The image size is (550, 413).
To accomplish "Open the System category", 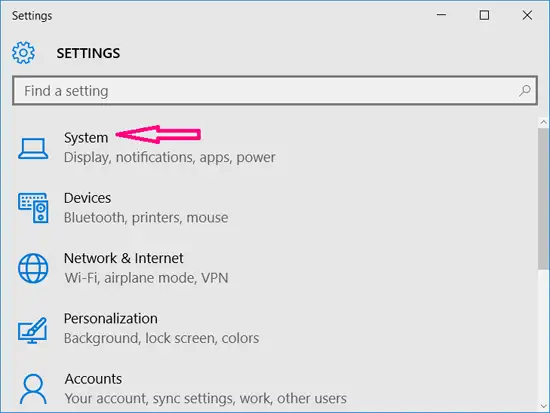I will tap(169, 147).
